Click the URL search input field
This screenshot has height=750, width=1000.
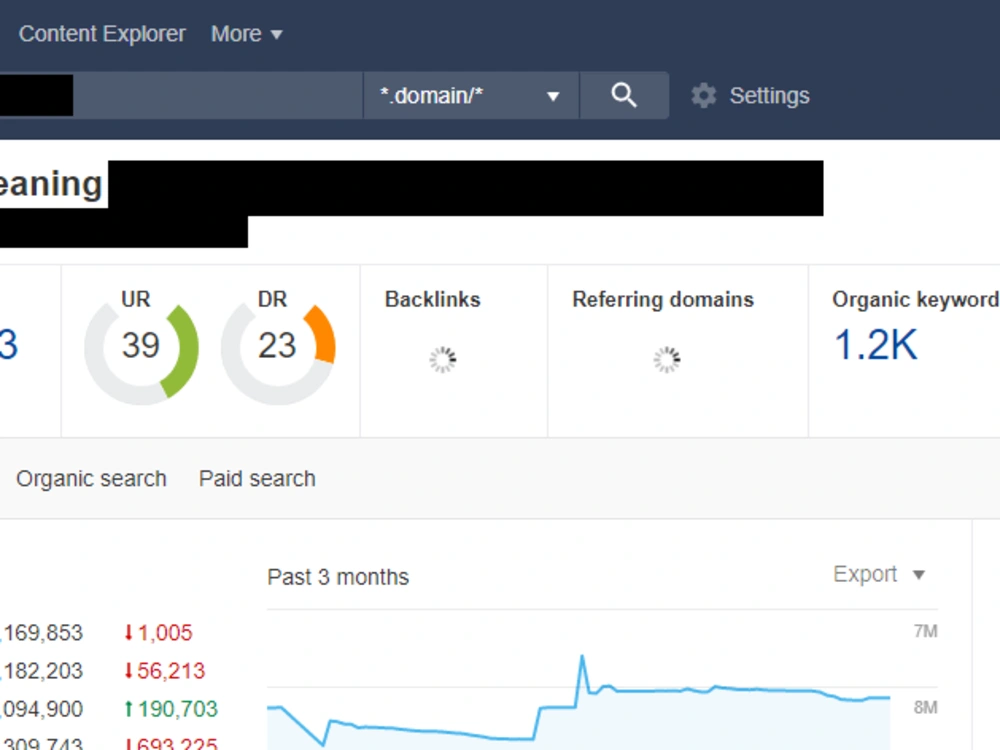[x=182, y=96]
